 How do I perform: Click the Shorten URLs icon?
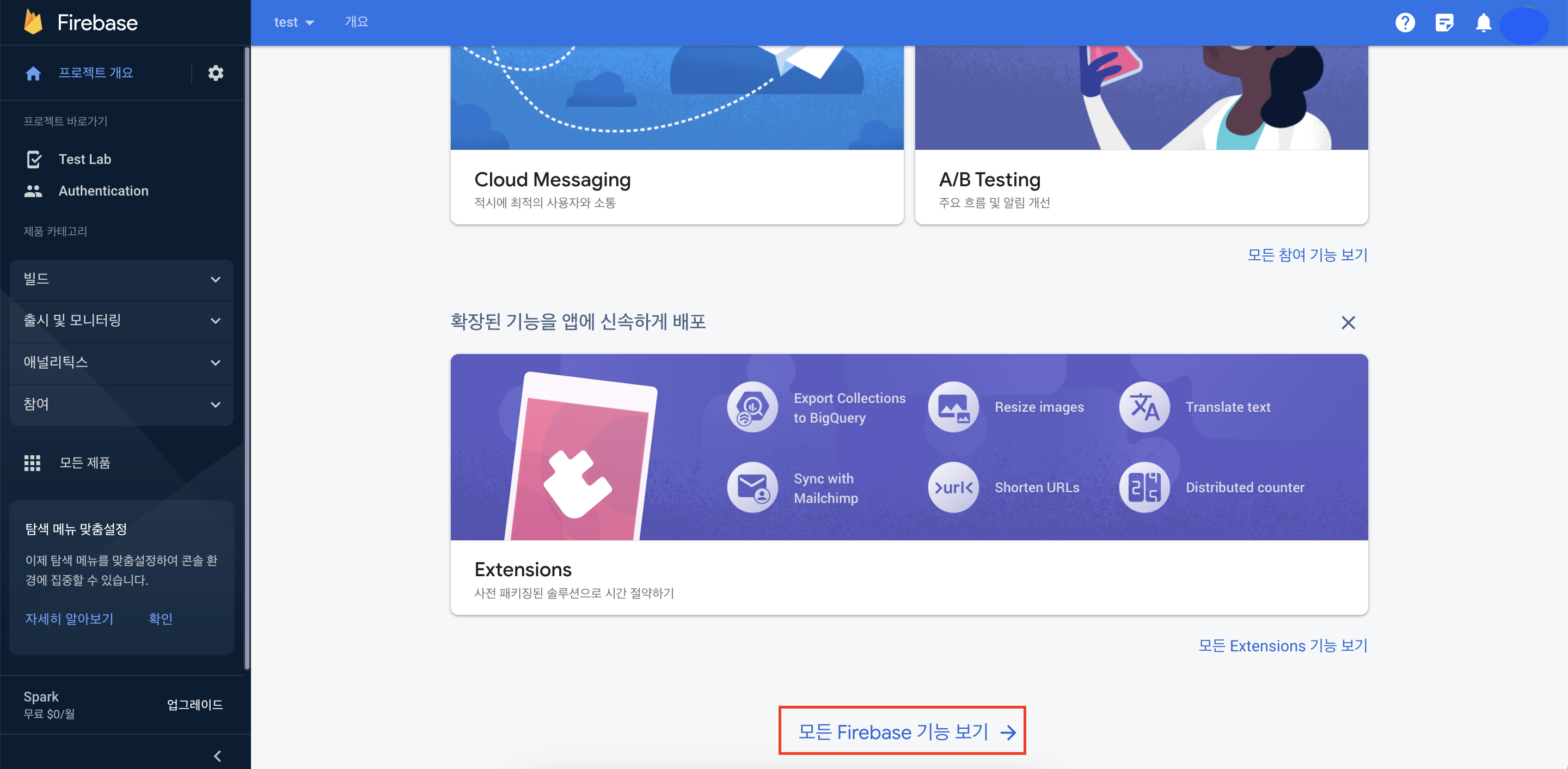pyautogui.click(x=953, y=487)
